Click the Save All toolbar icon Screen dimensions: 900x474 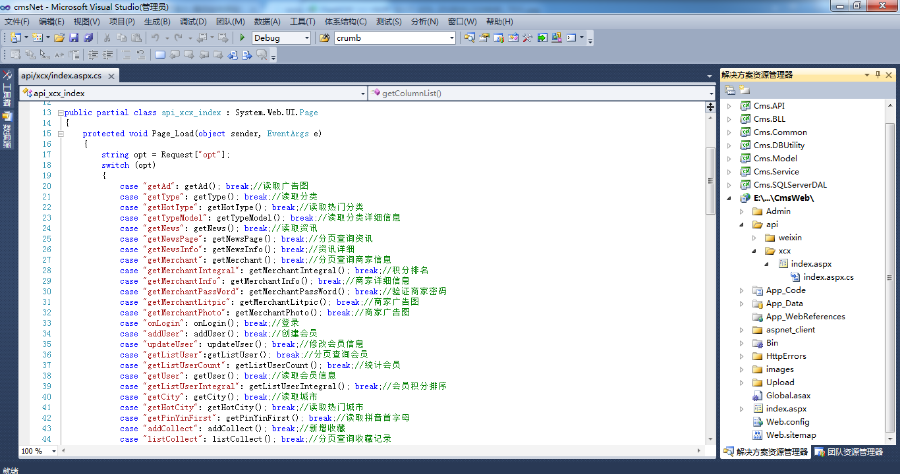(x=89, y=38)
